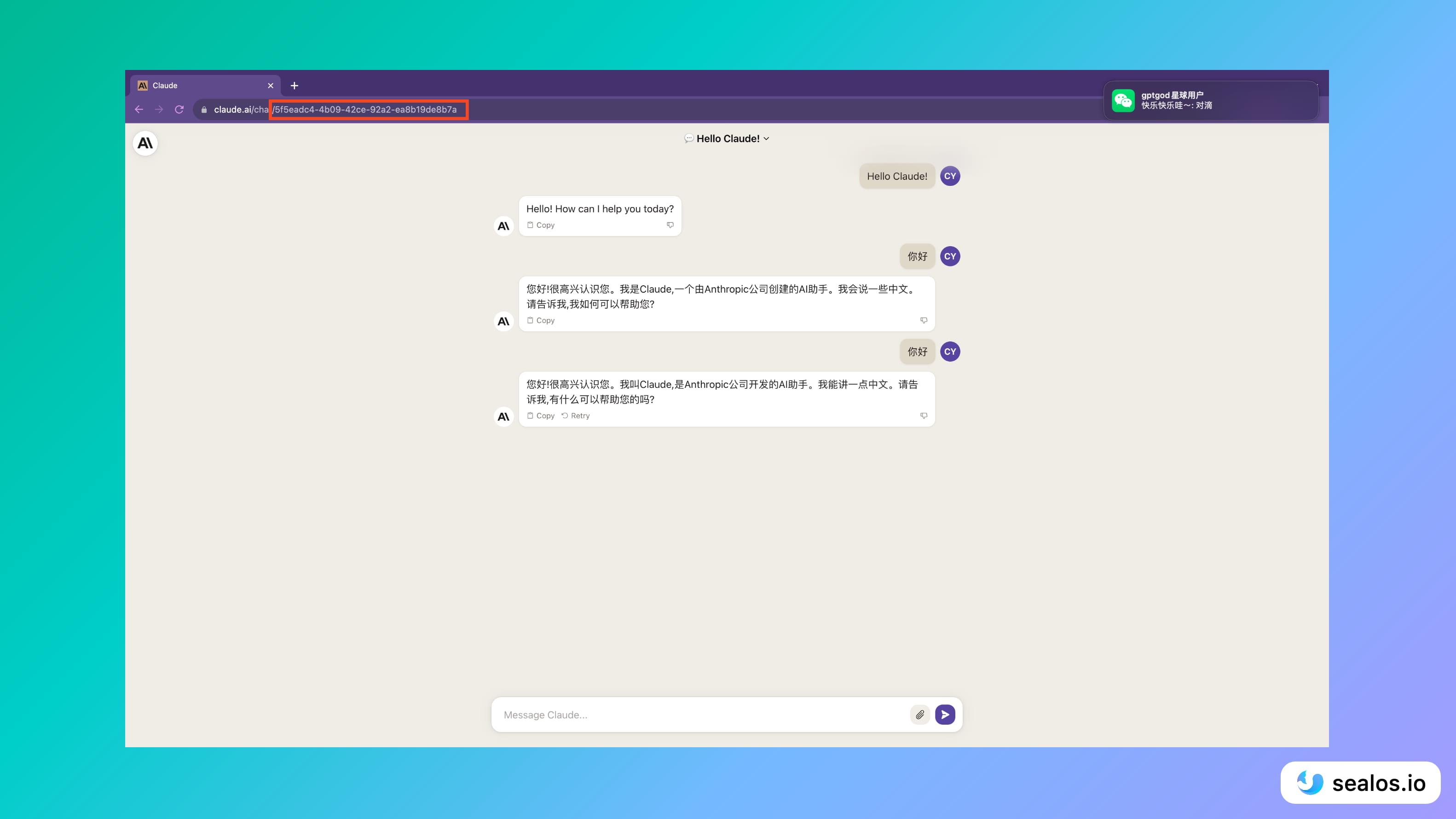Click the Anthropic logo at top left

point(144,143)
